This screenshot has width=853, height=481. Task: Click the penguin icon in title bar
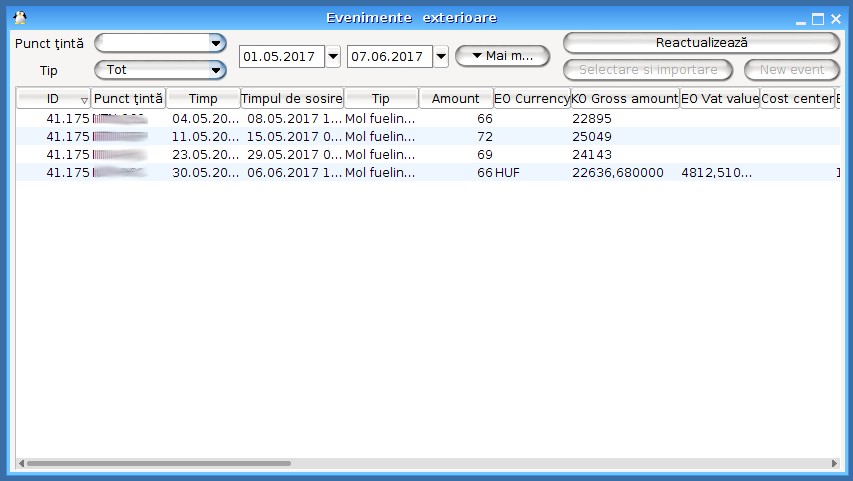[x=19, y=18]
